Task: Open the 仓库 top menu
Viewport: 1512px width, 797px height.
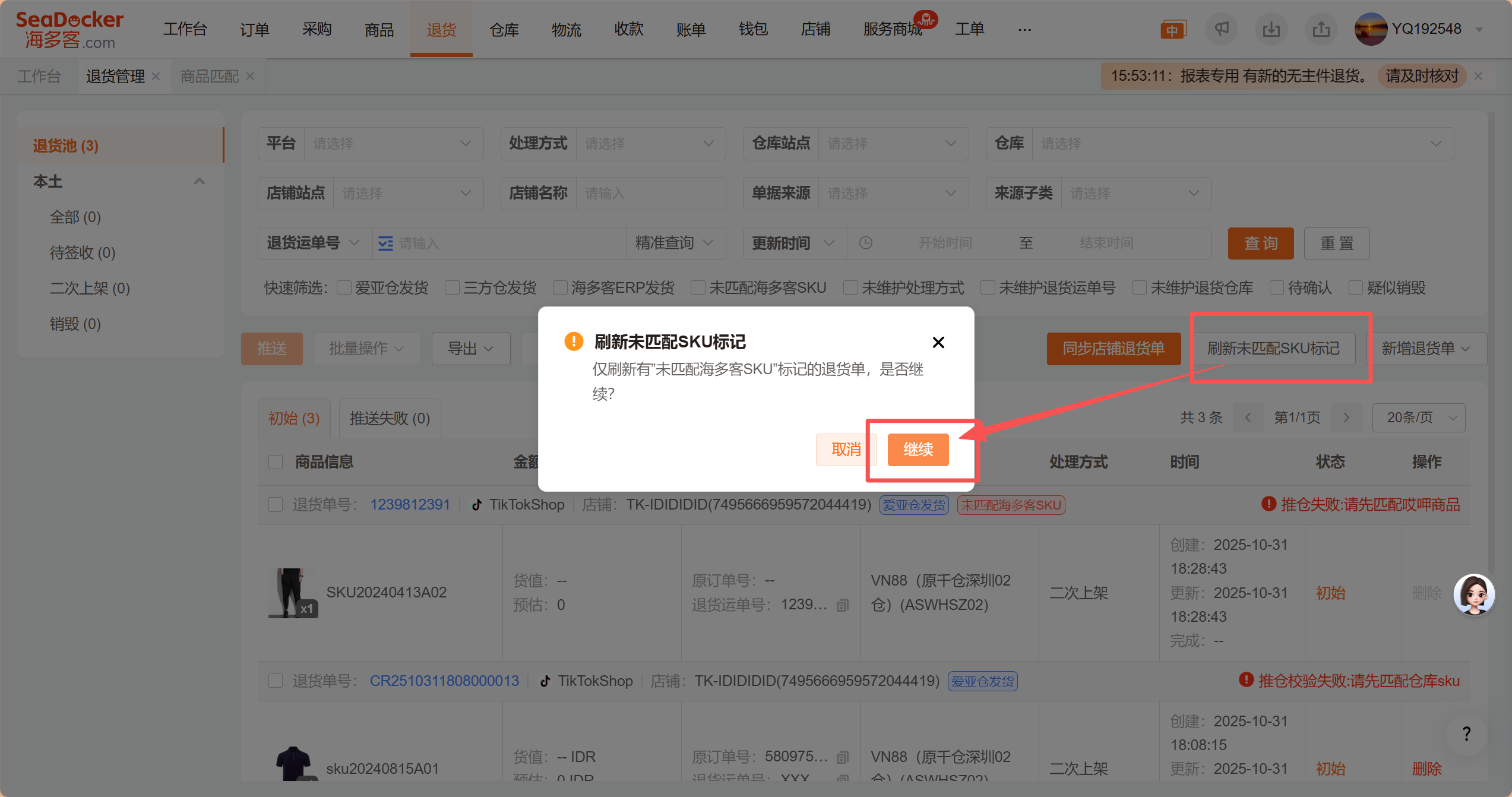Action: 504,29
